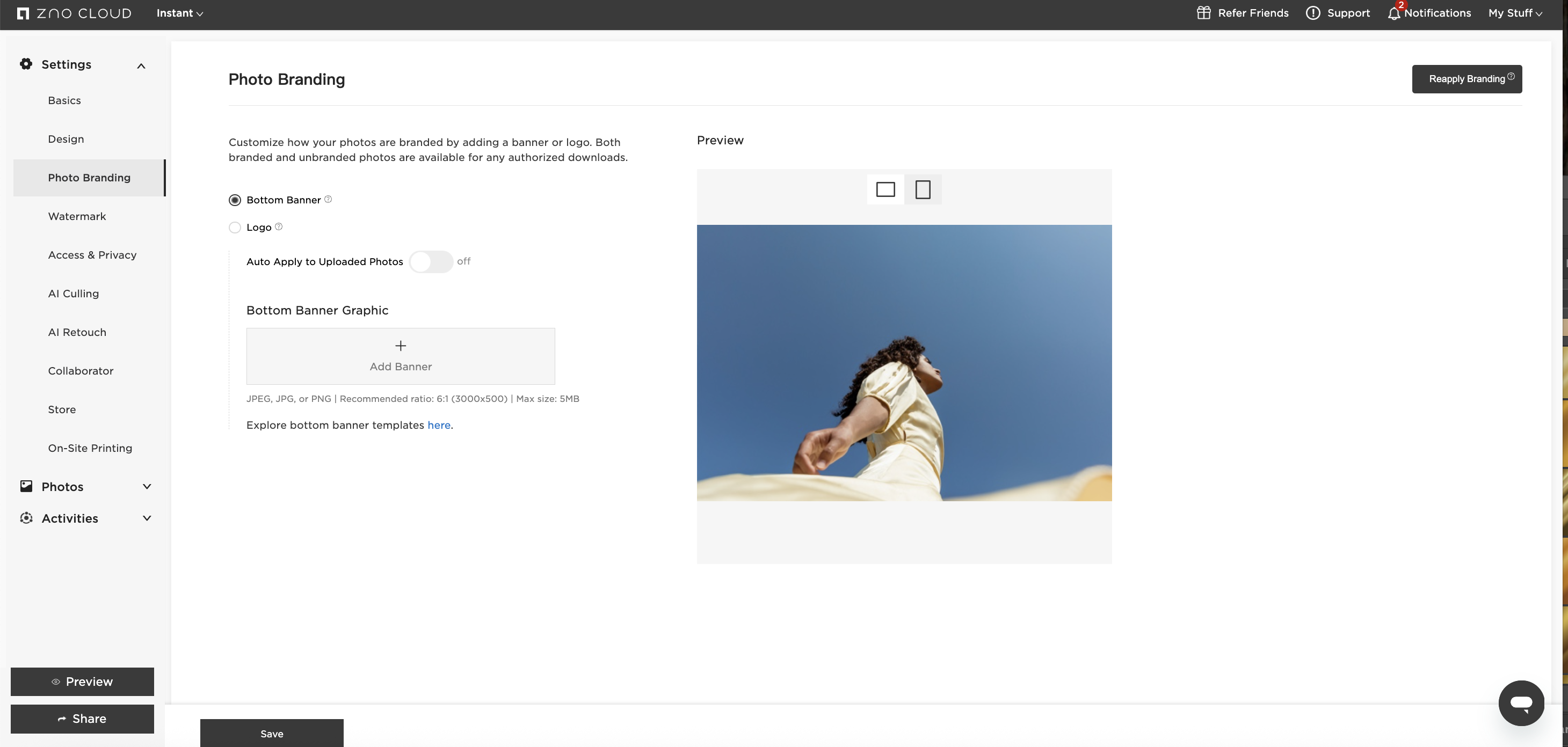Screen dimensions: 1568x747
Task: Switch preview to landscape orientation icon
Action: 885,190
